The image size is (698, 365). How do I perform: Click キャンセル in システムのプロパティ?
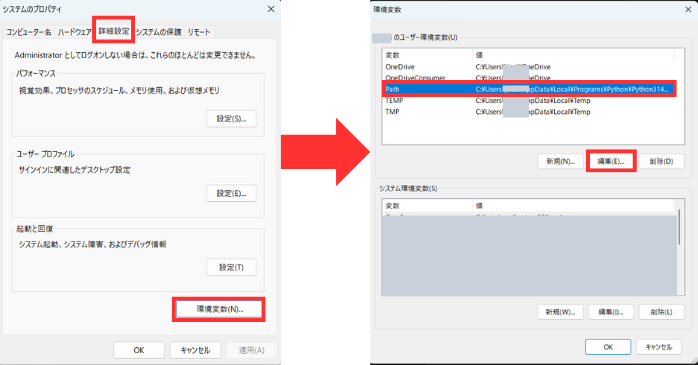tap(195, 350)
